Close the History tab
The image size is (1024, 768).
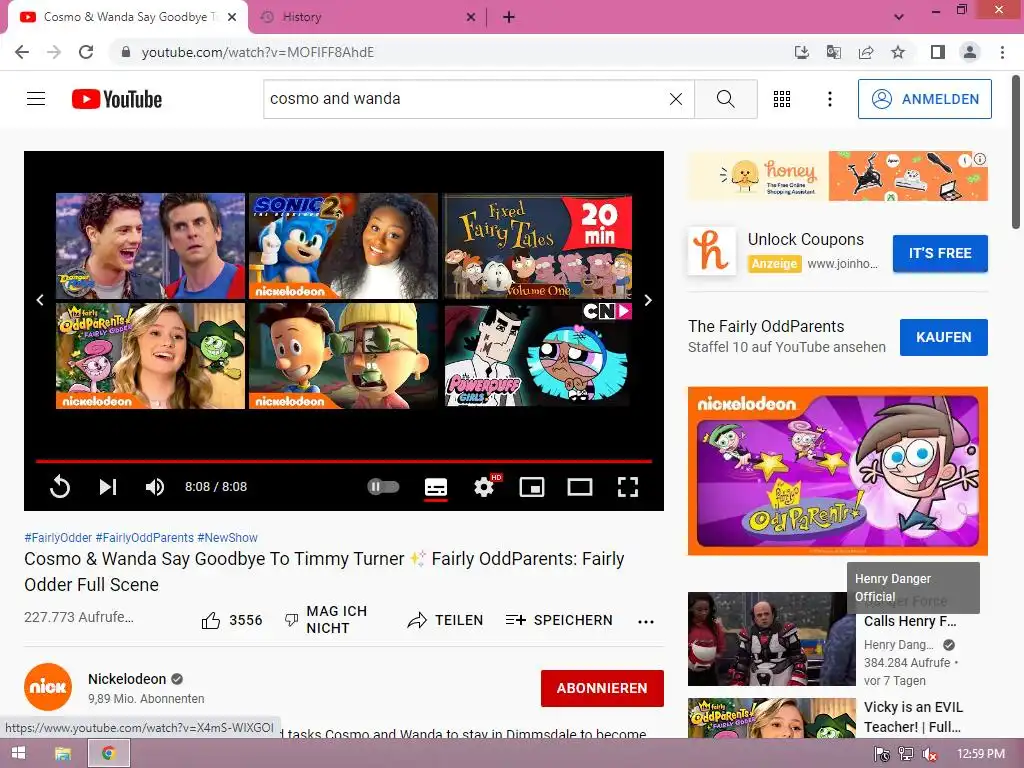(x=470, y=17)
